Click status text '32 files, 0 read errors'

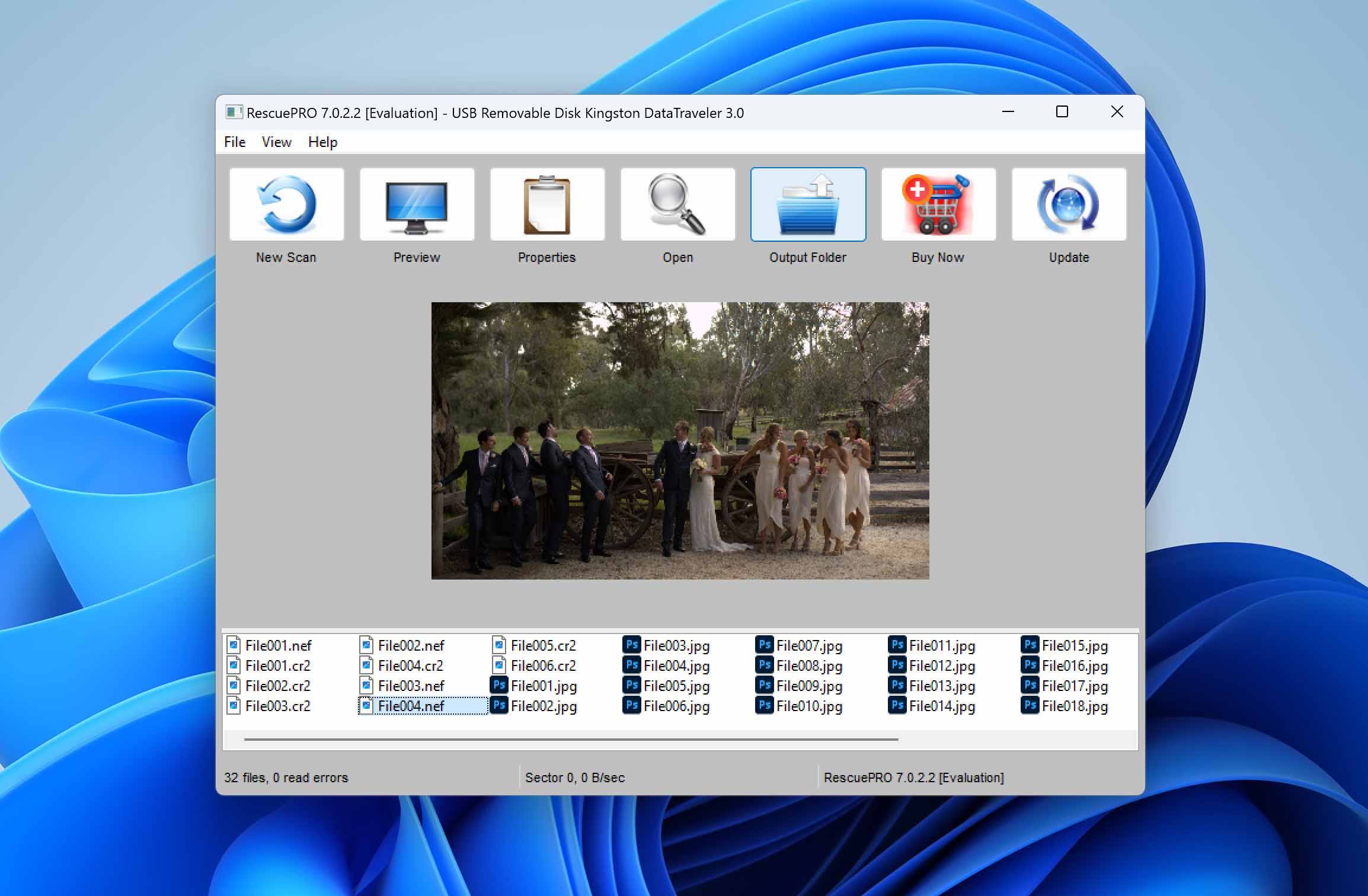[286, 777]
